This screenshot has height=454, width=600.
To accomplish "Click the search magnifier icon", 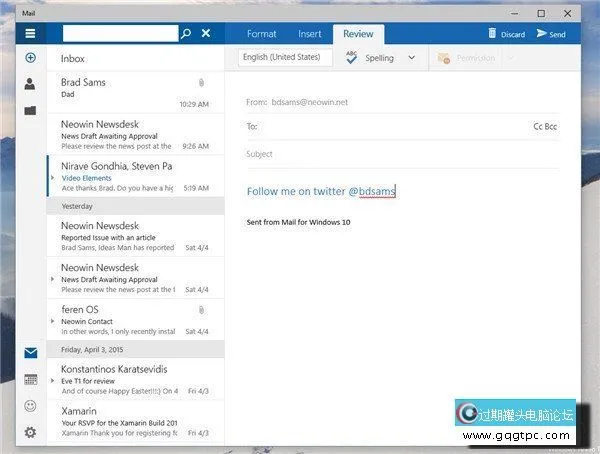I will tap(186, 33).
